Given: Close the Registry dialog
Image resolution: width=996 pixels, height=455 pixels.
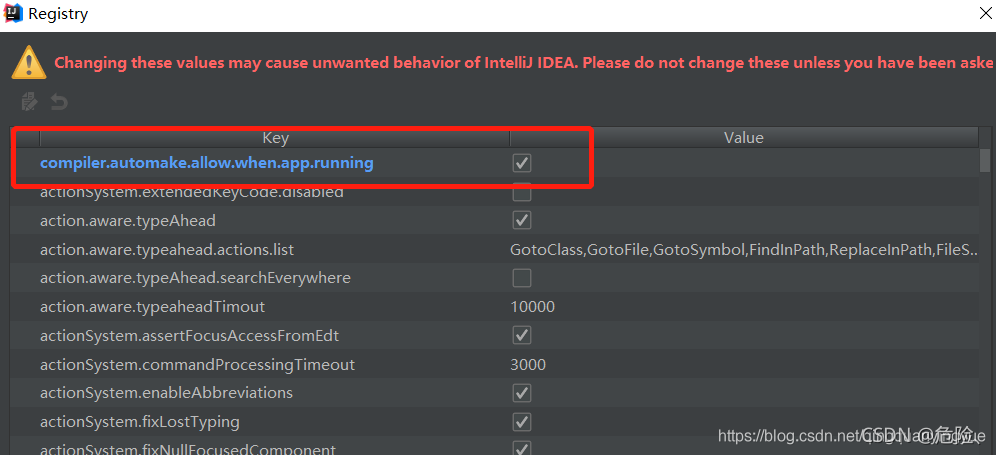Looking at the screenshot, I should coord(986,13).
